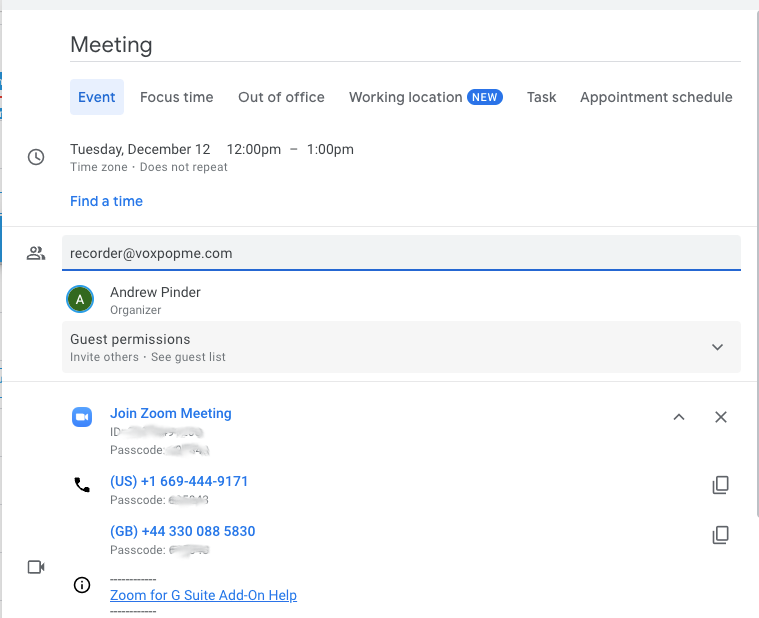759x618 pixels.
Task: Switch to Task tab
Action: click(541, 97)
